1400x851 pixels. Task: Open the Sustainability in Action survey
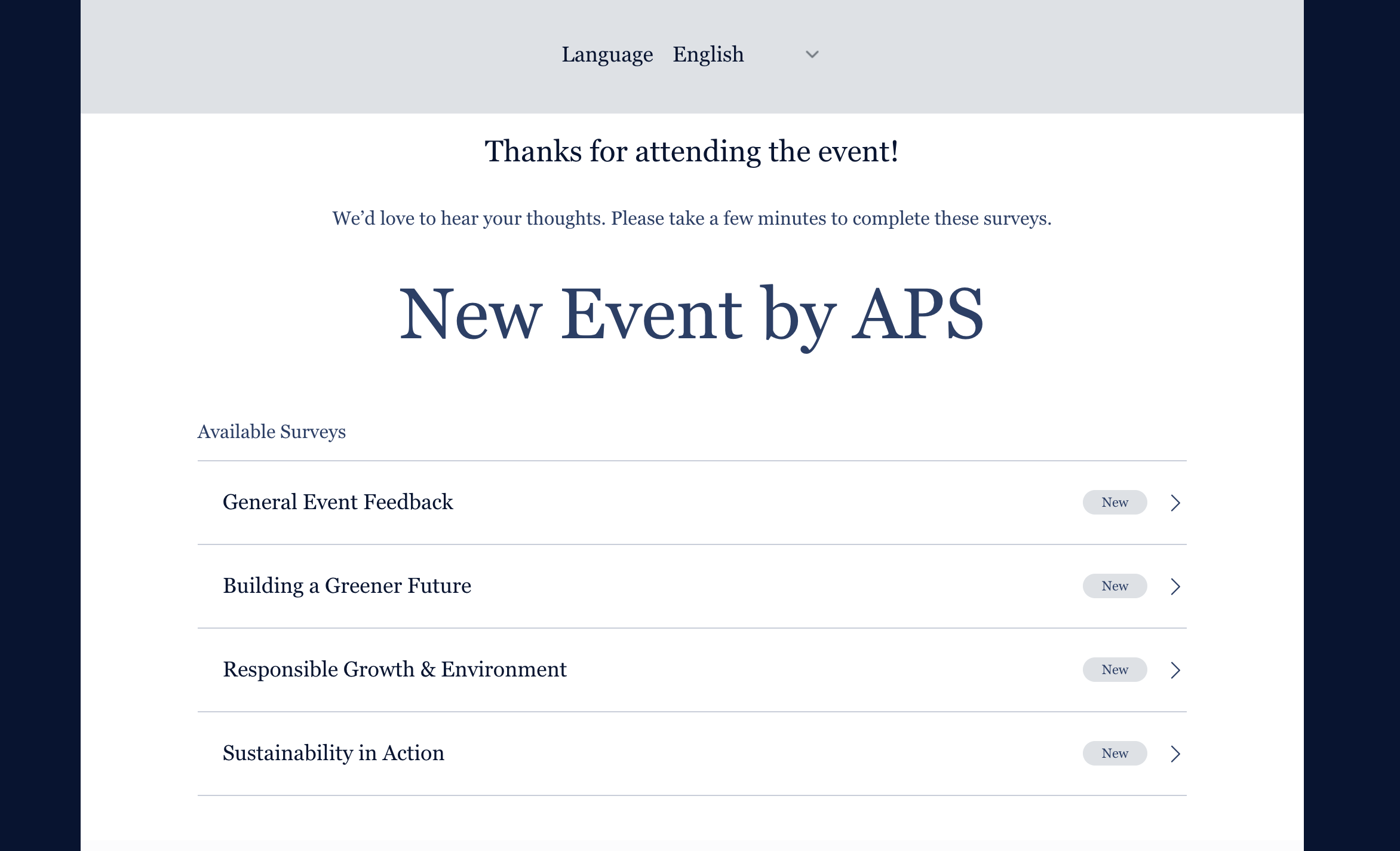pyautogui.click(x=333, y=753)
